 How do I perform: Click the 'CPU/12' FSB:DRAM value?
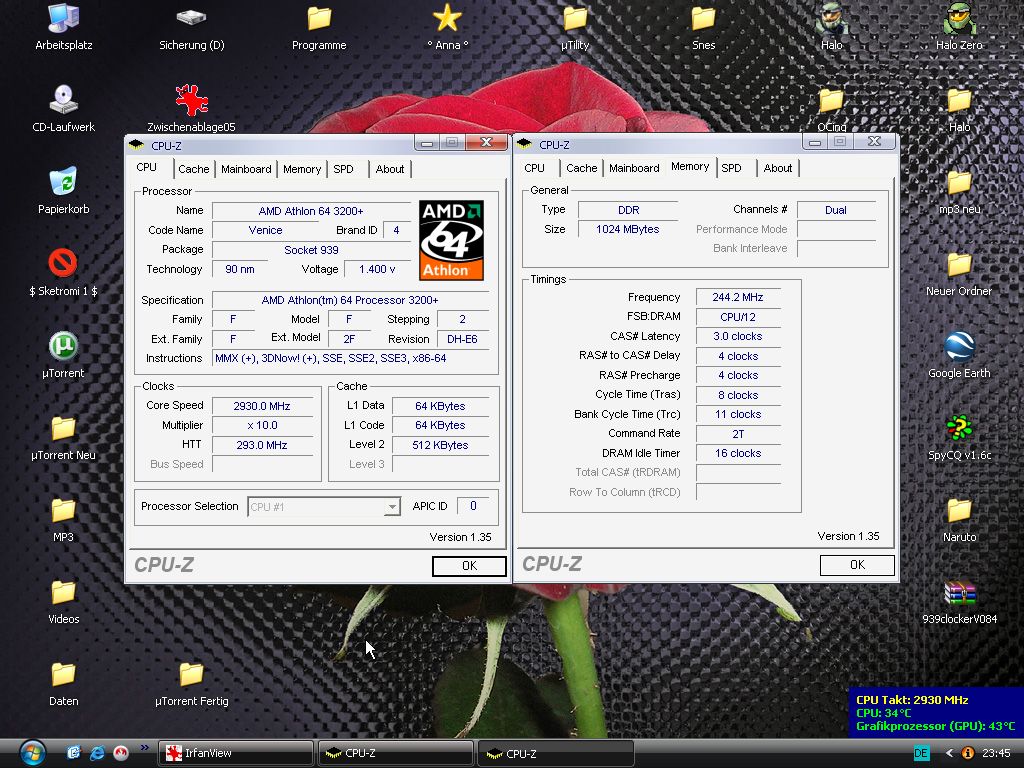(x=738, y=317)
